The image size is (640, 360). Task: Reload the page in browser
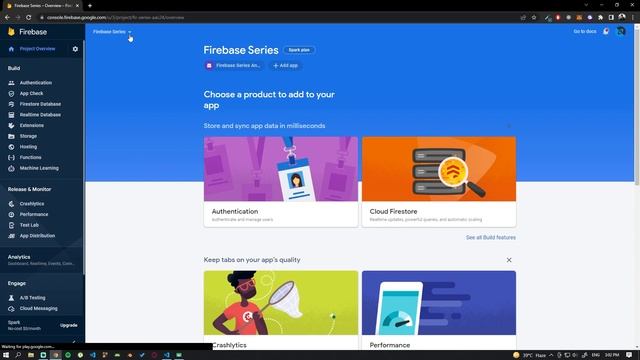click(29, 18)
